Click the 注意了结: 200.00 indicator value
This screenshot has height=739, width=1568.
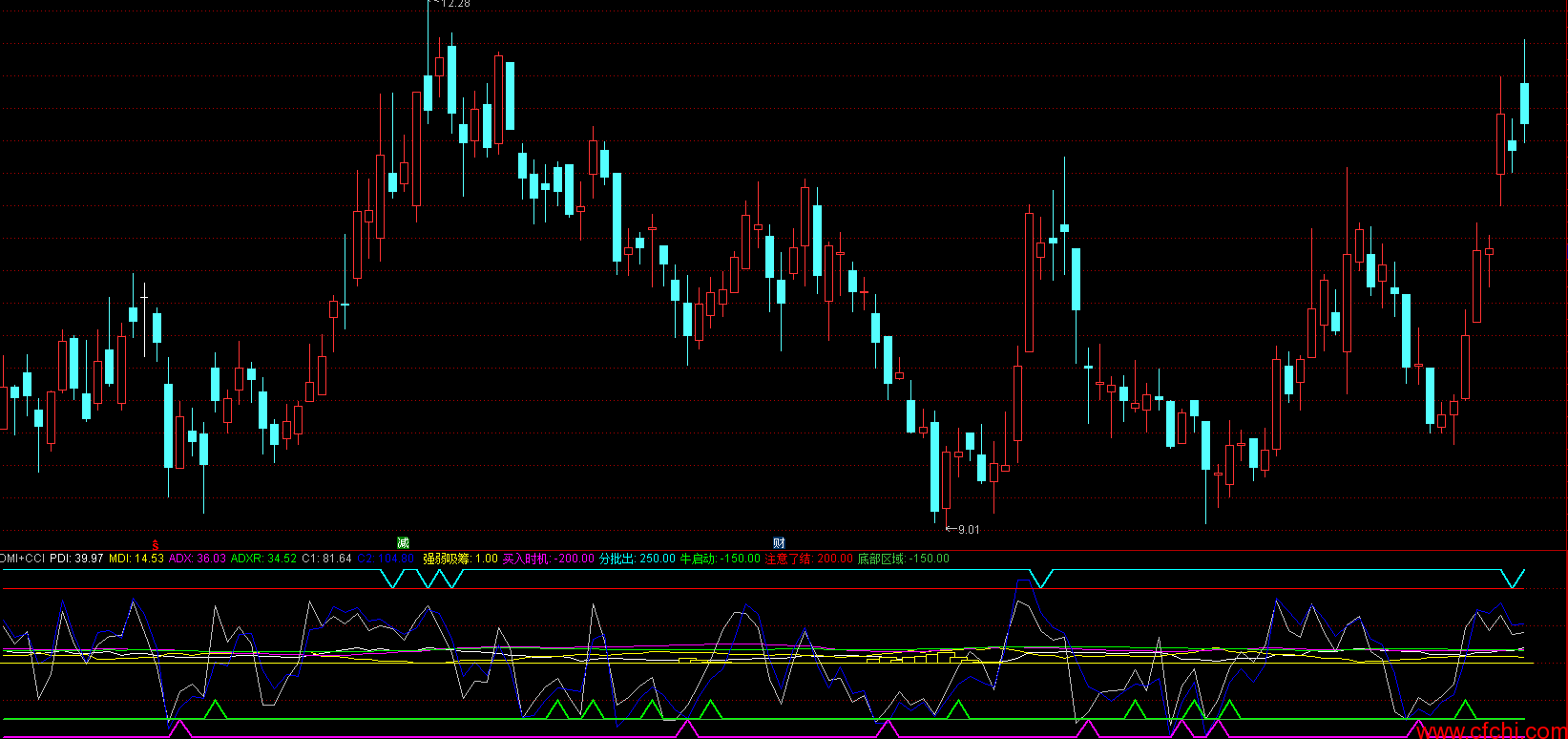[808, 559]
